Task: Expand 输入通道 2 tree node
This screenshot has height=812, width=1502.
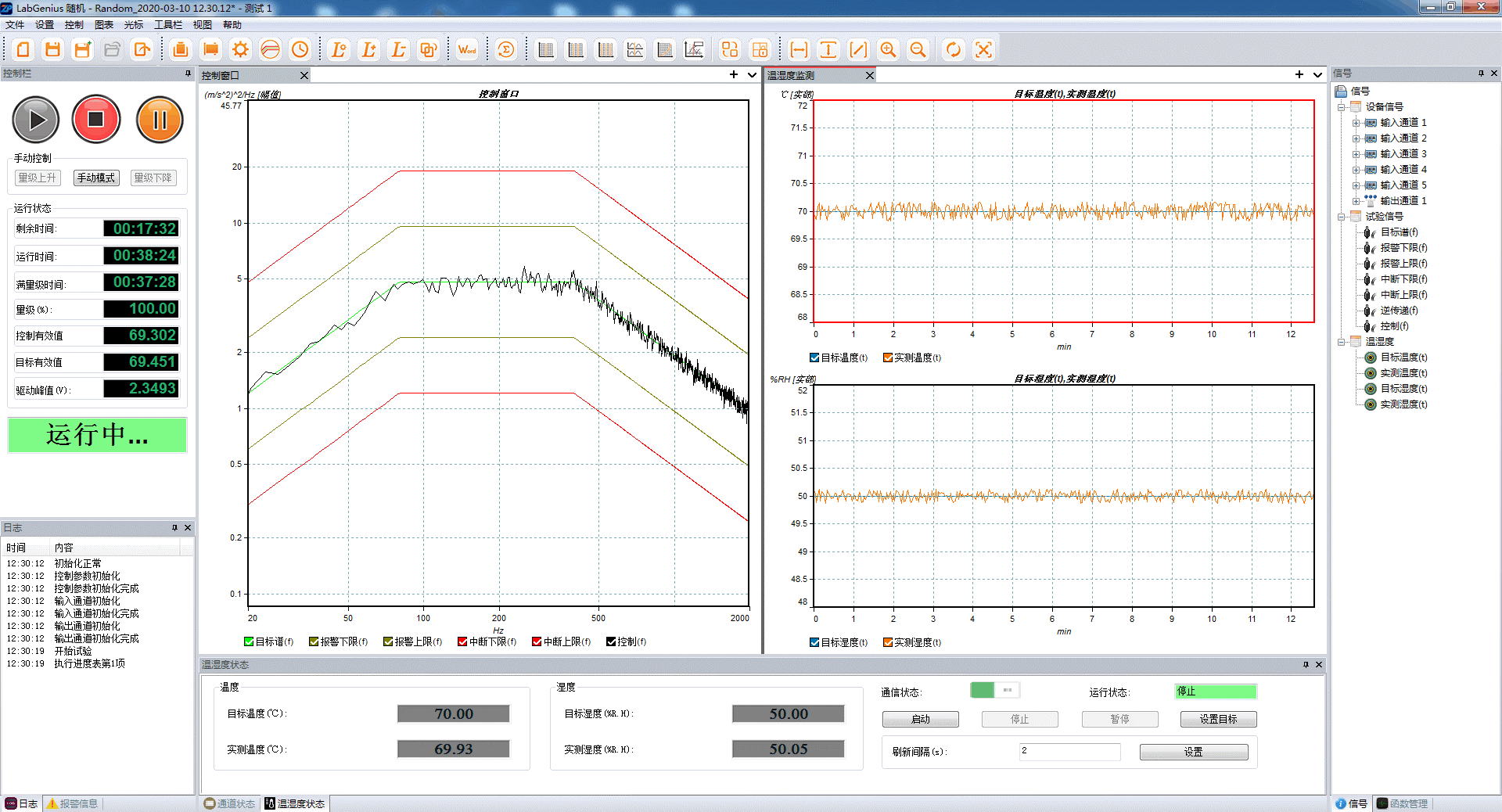Action: point(1356,138)
